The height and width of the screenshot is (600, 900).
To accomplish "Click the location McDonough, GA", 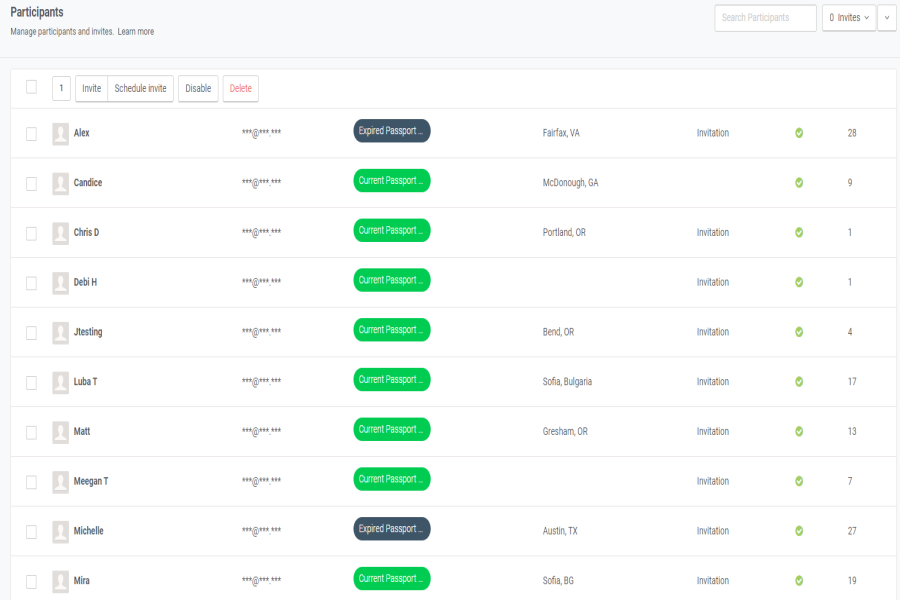I will point(571,183).
